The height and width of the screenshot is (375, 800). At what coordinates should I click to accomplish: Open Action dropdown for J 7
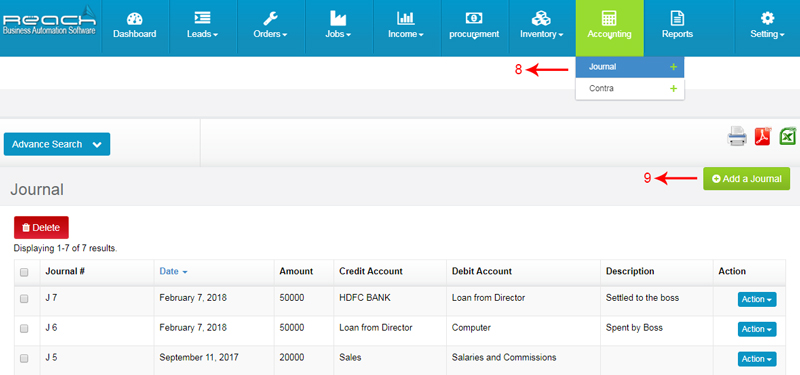[757, 299]
